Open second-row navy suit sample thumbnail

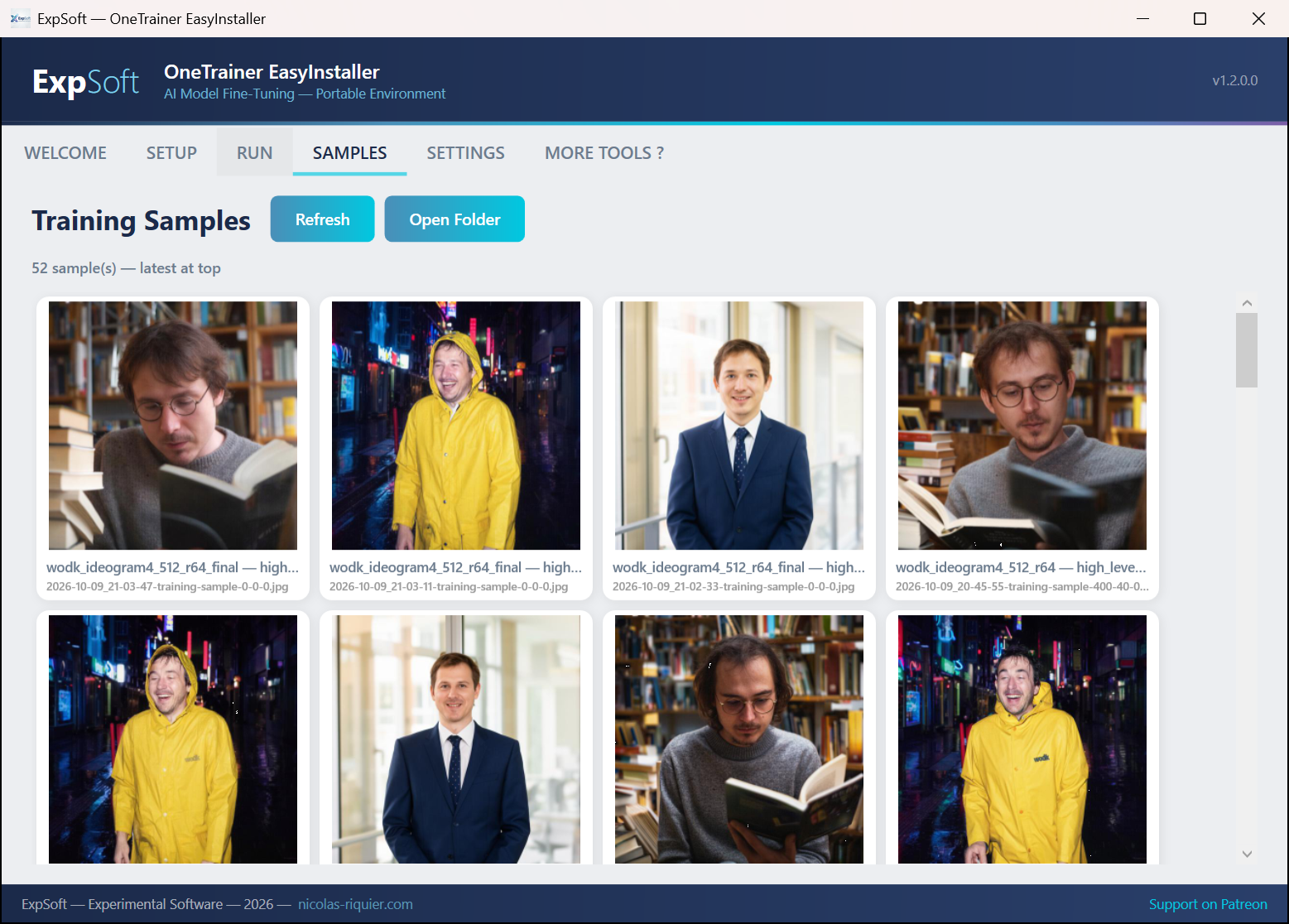coord(456,739)
